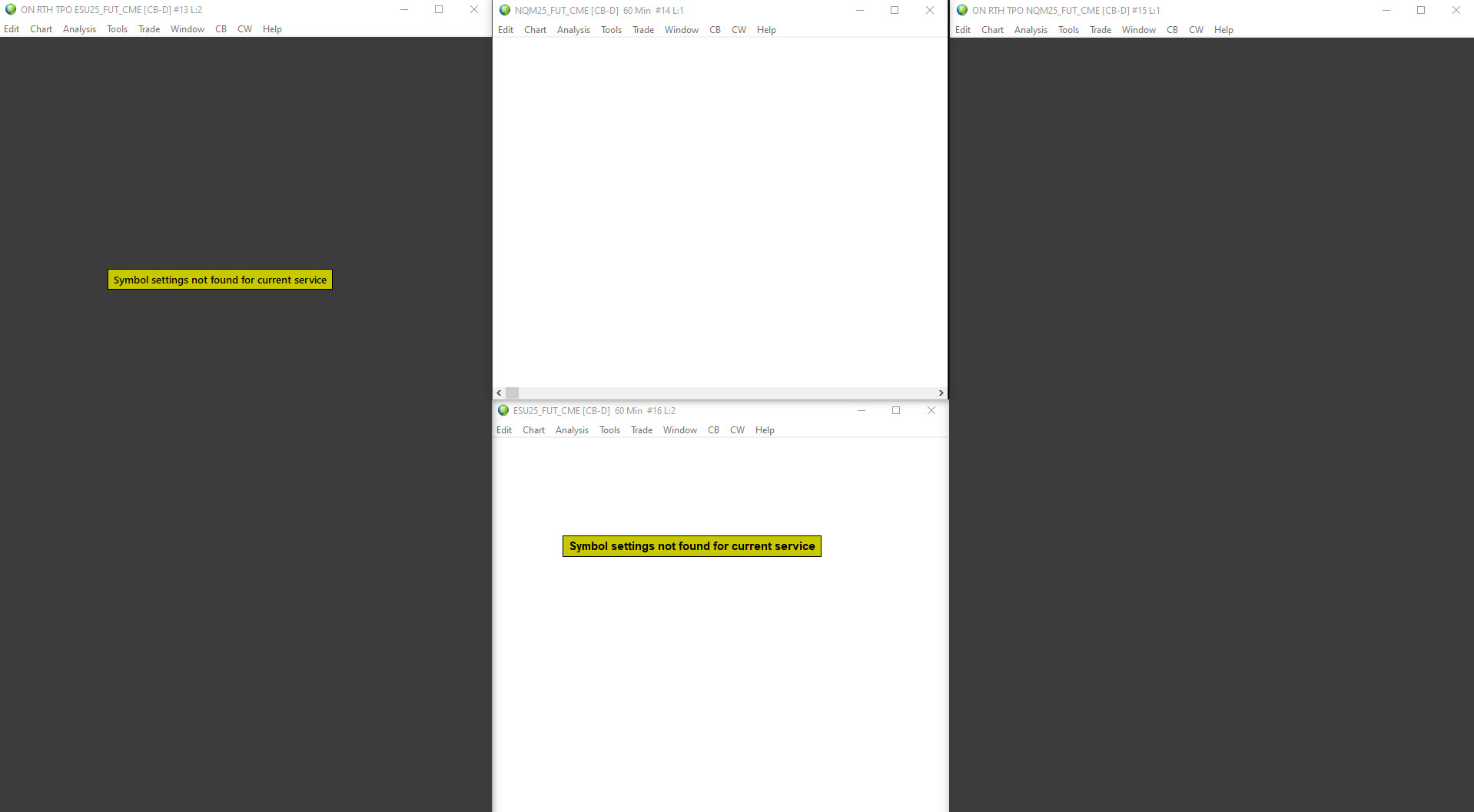Open CB menu in TPO NQM25 chart #15

click(1173, 30)
